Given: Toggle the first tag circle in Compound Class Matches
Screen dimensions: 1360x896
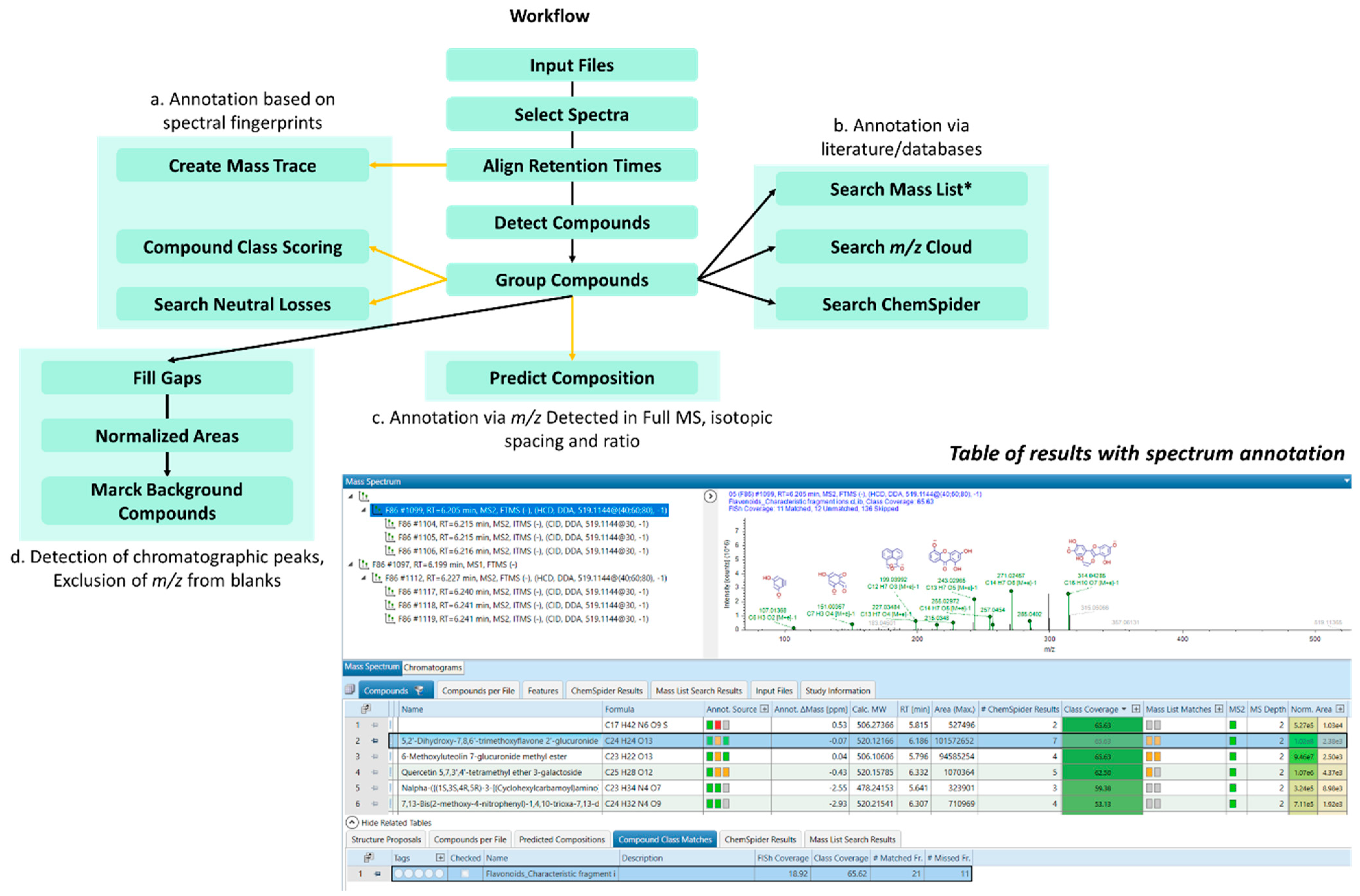Looking at the screenshot, I should pos(399,874).
